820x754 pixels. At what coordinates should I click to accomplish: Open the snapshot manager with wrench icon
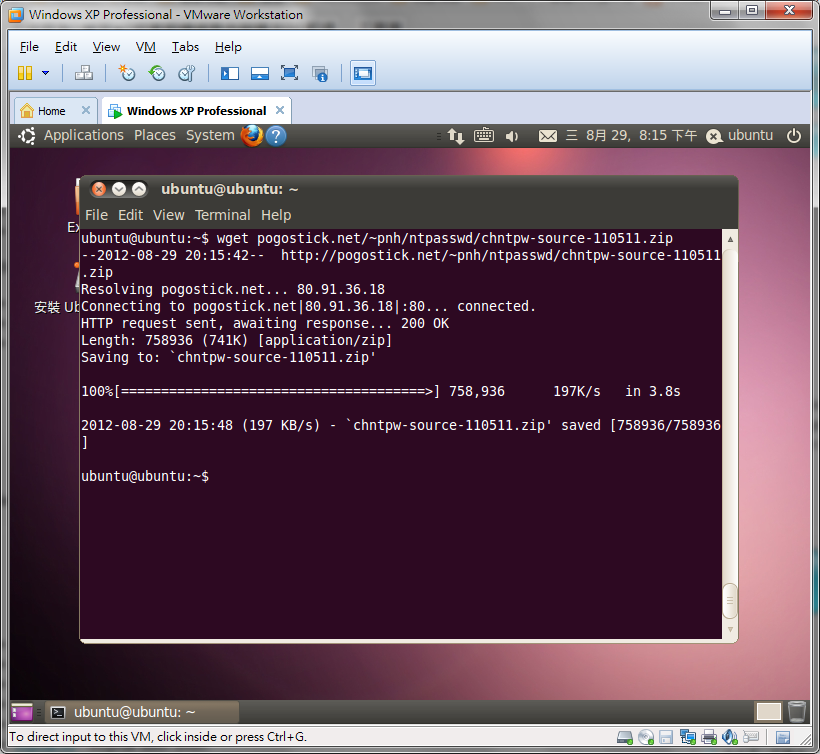tap(187, 73)
